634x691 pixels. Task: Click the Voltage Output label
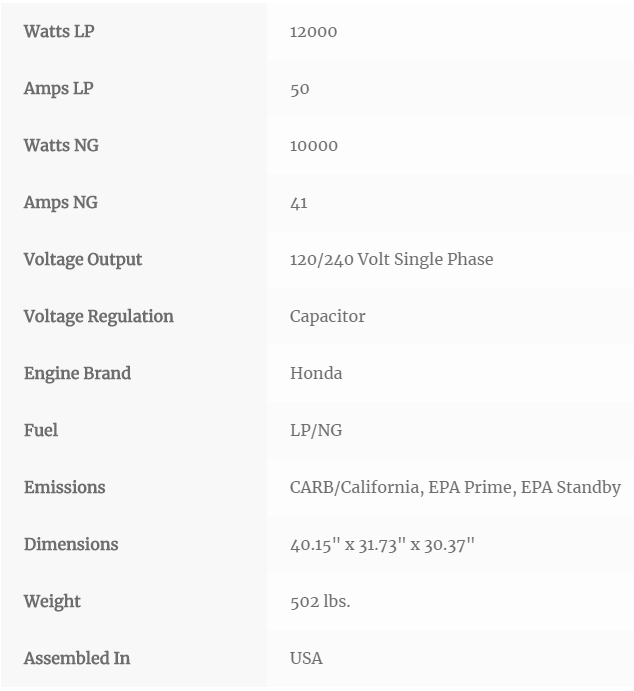tap(83, 260)
